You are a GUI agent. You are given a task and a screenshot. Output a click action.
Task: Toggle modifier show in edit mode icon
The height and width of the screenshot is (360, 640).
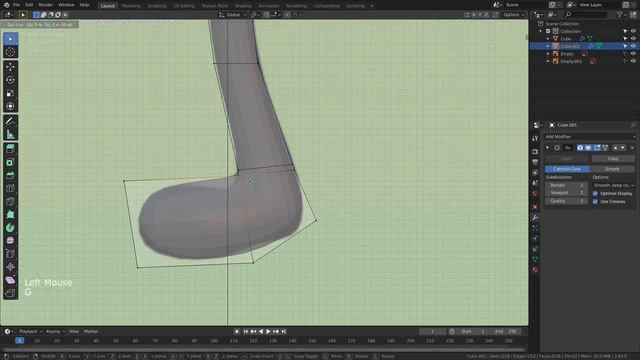597,148
